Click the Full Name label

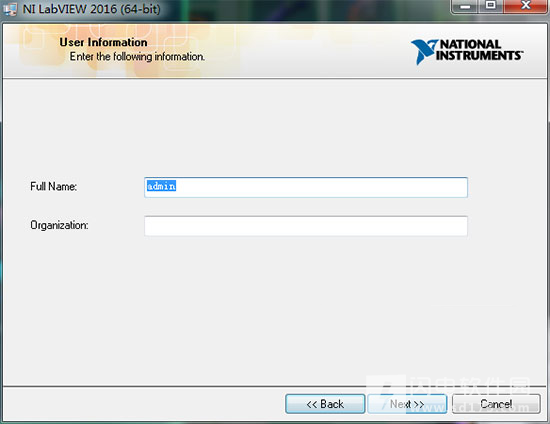[x=53, y=186]
